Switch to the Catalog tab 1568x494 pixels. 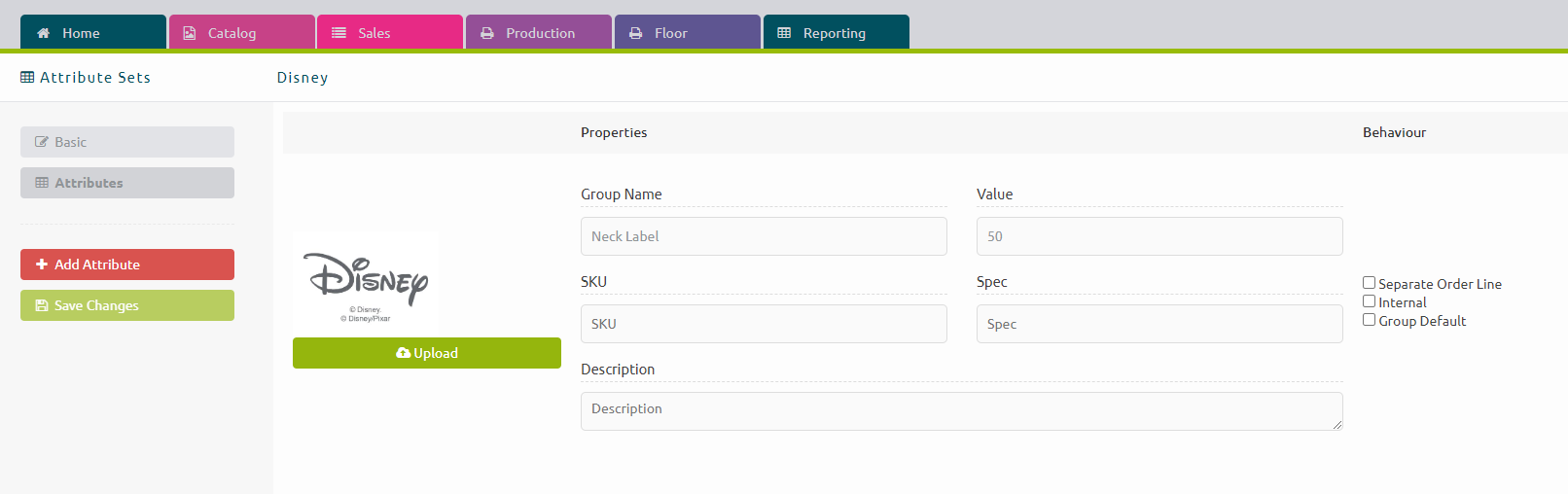(242, 32)
